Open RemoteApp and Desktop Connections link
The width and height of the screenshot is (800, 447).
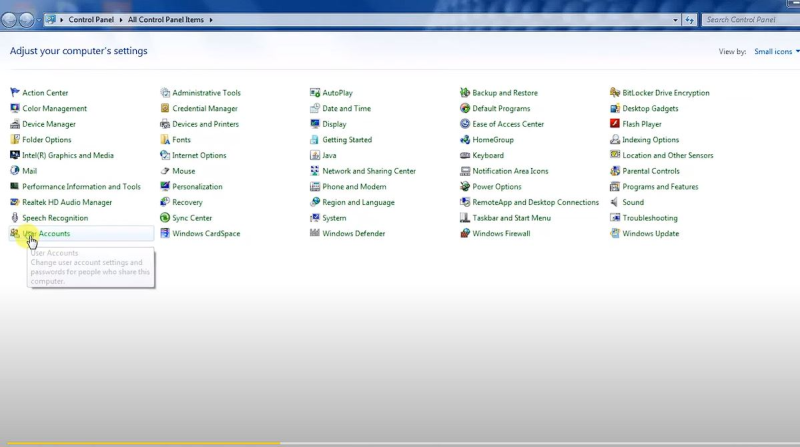tap(536, 202)
